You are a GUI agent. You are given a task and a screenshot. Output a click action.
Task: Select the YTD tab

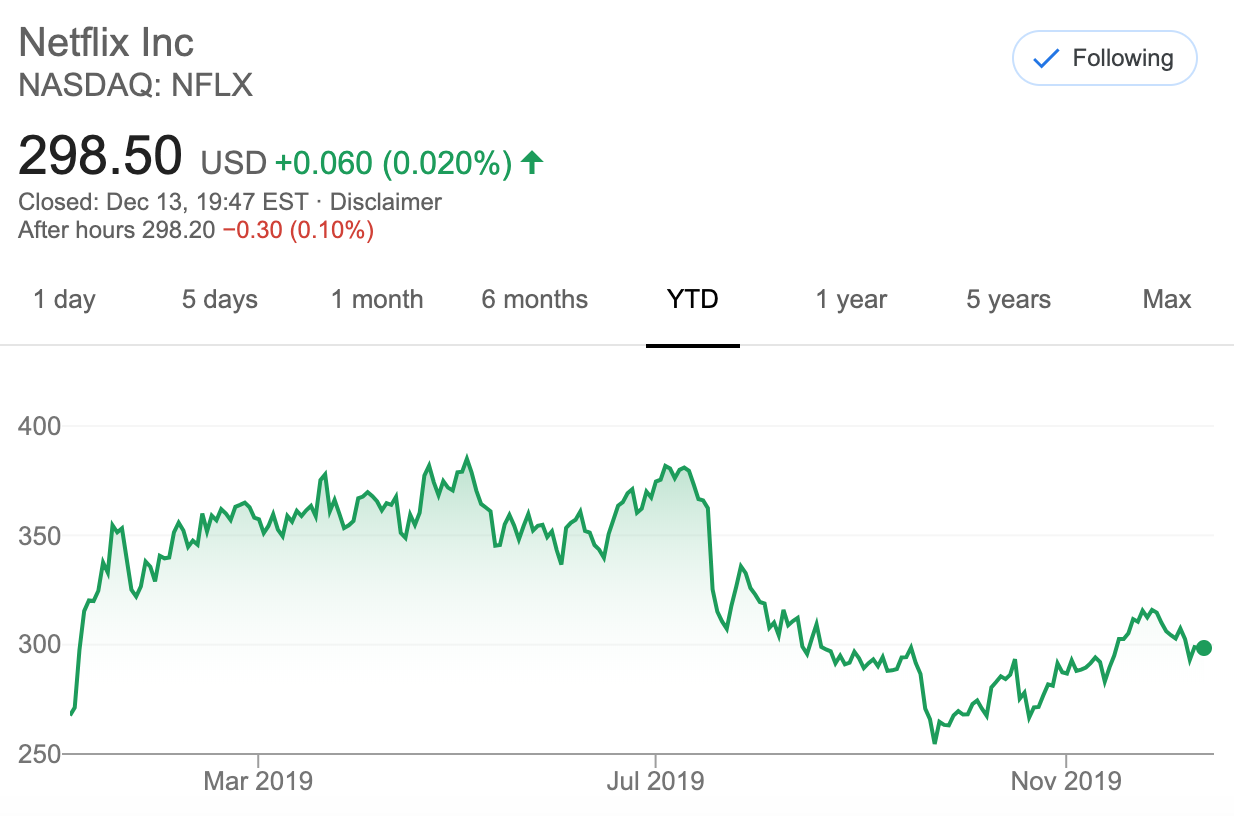coord(692,299)
